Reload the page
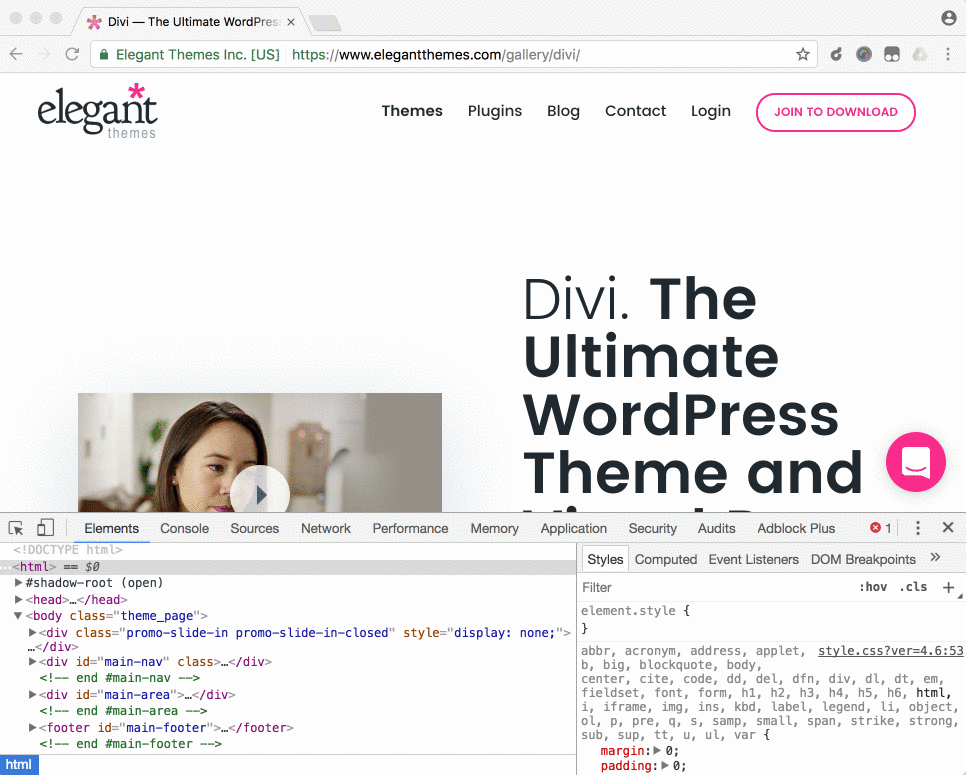 pos(72,55)
